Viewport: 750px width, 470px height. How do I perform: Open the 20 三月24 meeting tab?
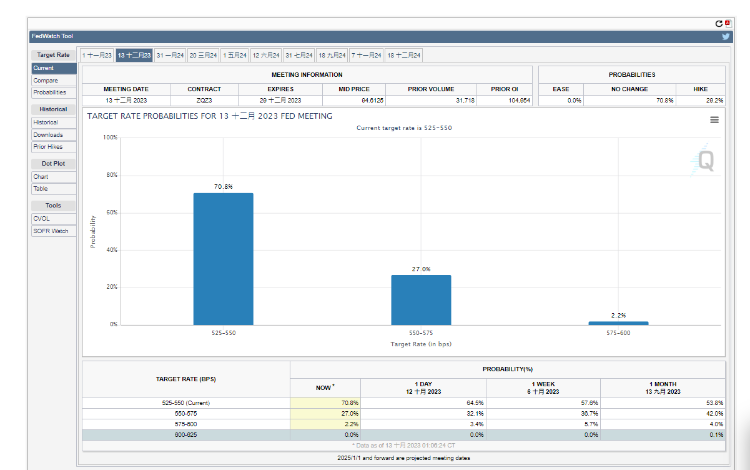coord(203,55)
